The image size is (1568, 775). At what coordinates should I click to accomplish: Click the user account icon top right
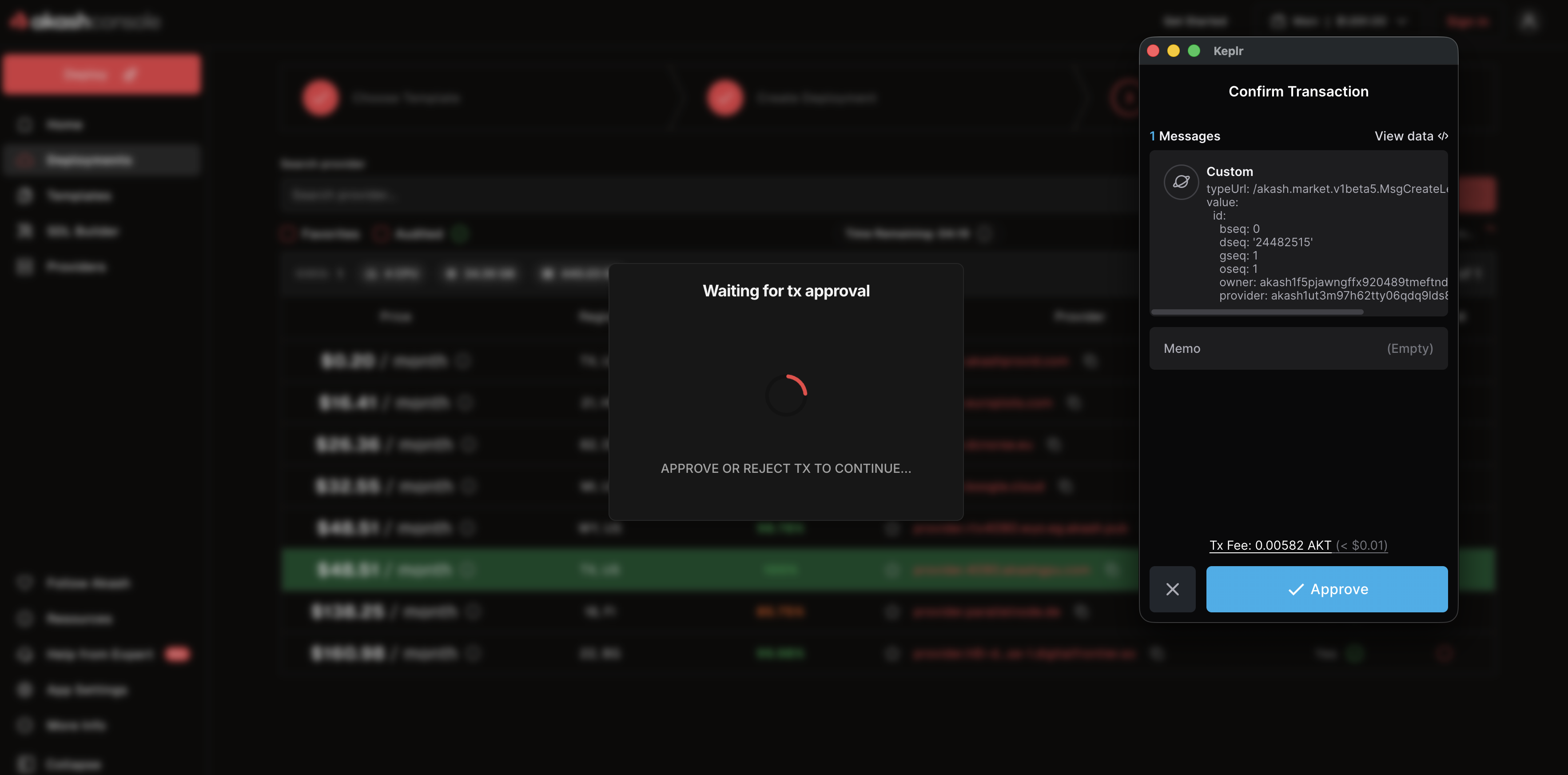(1528, 21)
